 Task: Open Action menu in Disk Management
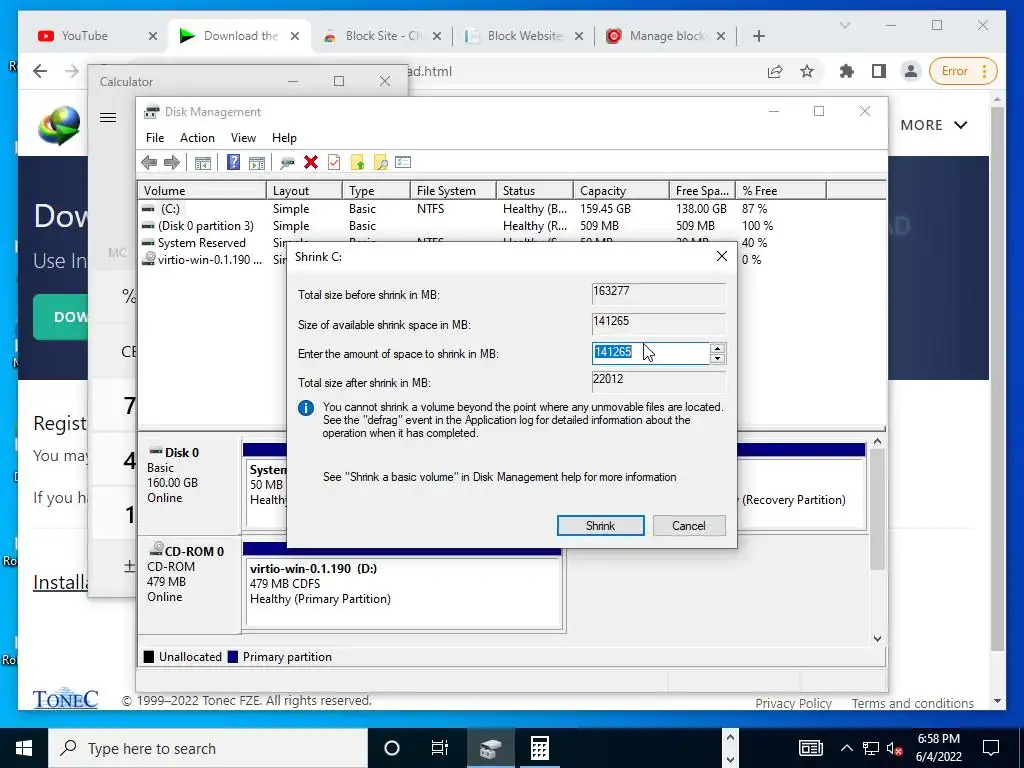tap(197, 138)
